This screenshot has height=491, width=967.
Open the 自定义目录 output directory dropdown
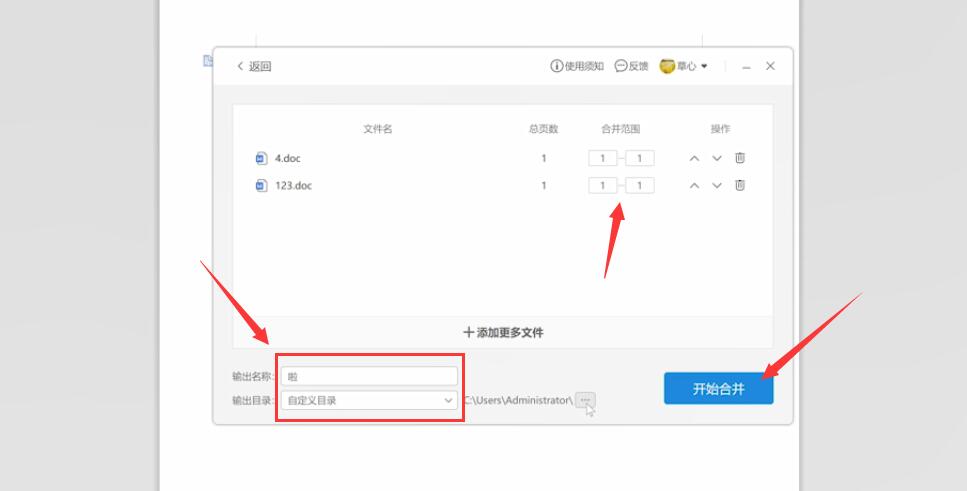click(x=369, y=400)
